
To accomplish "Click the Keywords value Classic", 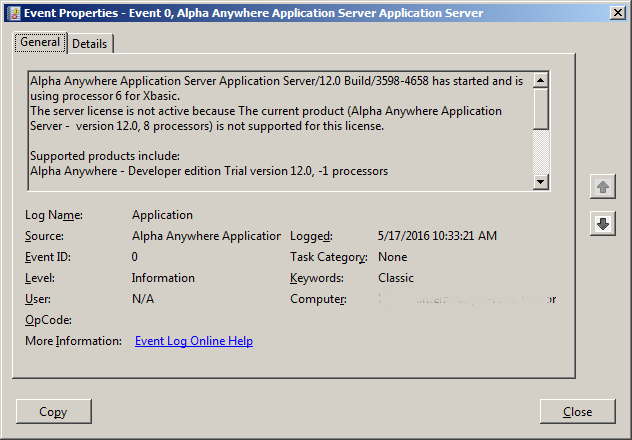I will point(396,278).
